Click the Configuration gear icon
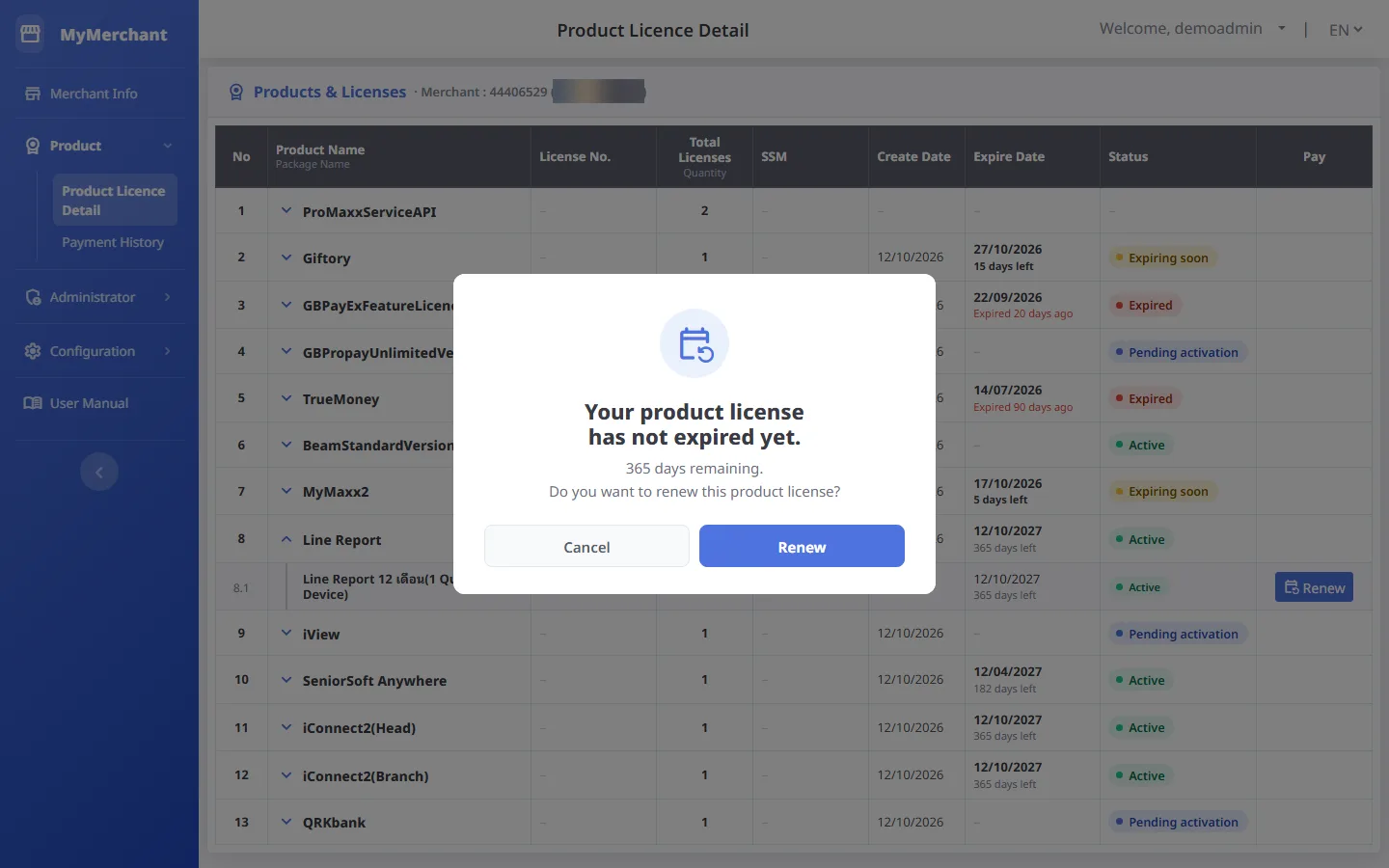The image size is (1389, 868). click(33, 351)
